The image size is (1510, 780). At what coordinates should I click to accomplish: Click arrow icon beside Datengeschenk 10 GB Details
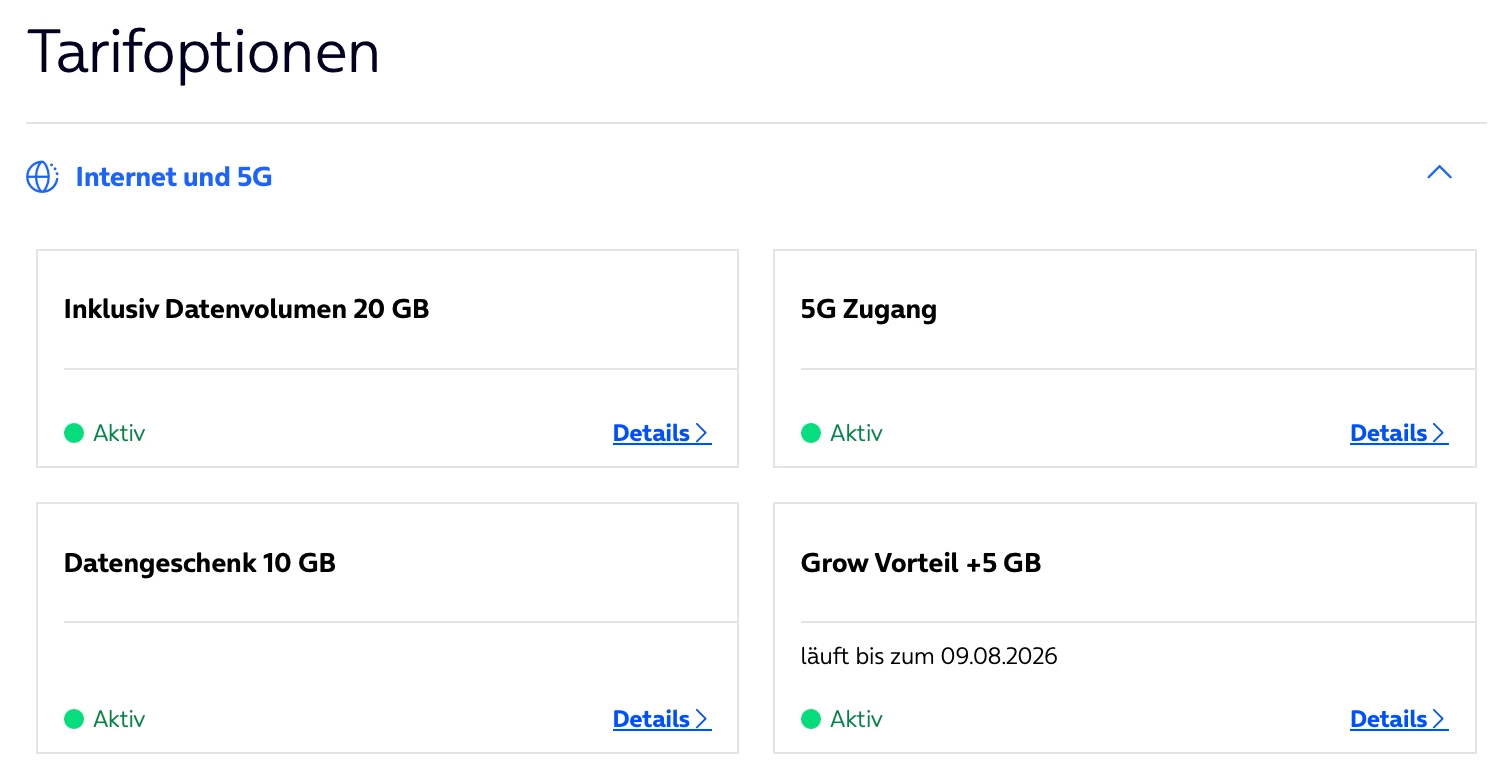pyautogui.click(x=702, y=719)
